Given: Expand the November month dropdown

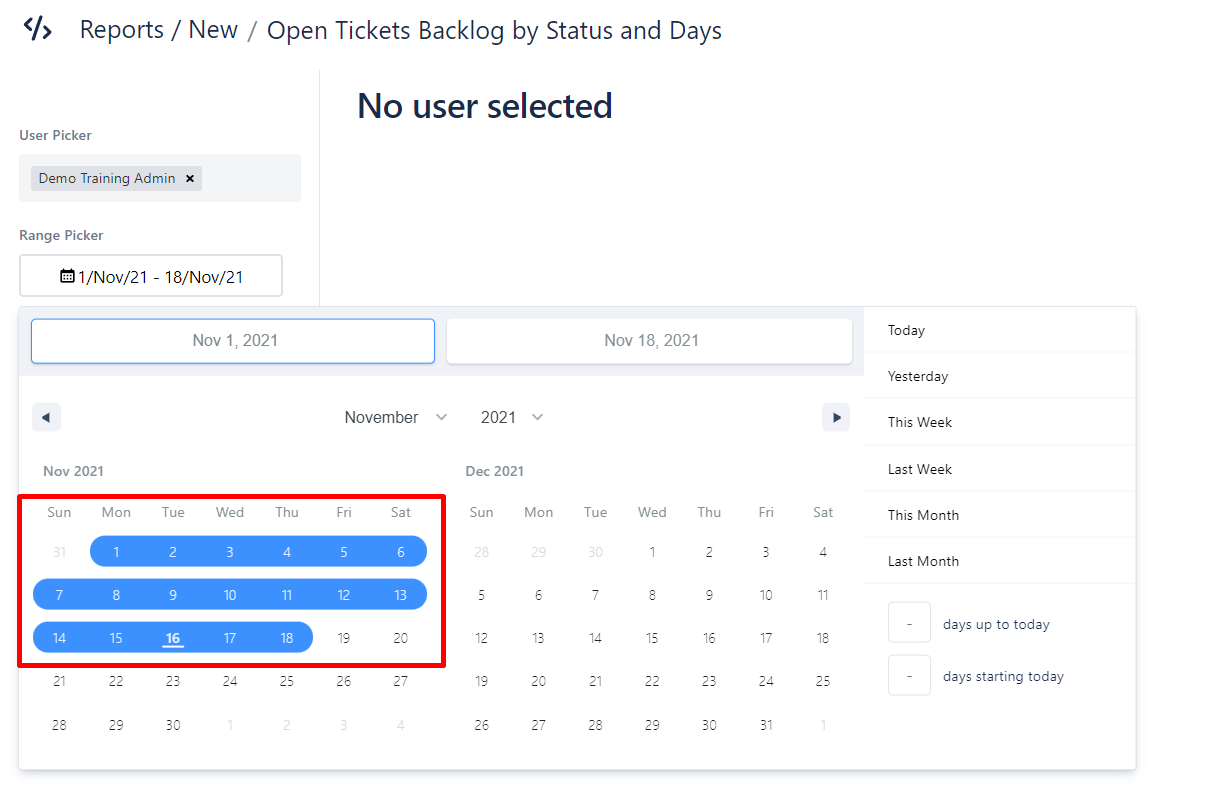Looking at the screenshot, I should 396,417.
